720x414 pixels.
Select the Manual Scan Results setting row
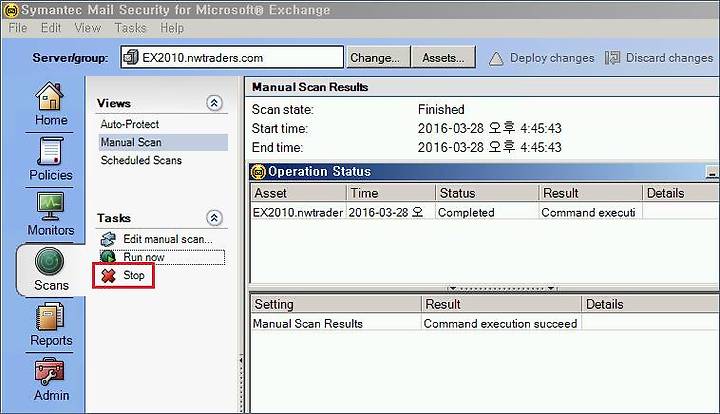pos(336,324)
